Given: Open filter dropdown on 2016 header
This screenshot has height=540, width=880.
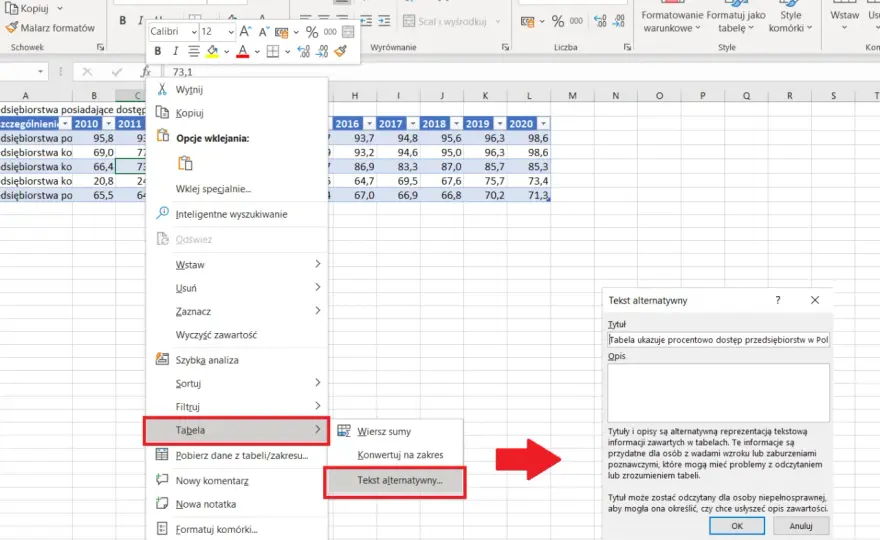Looking at the screenshot, I should pos(369,123).
